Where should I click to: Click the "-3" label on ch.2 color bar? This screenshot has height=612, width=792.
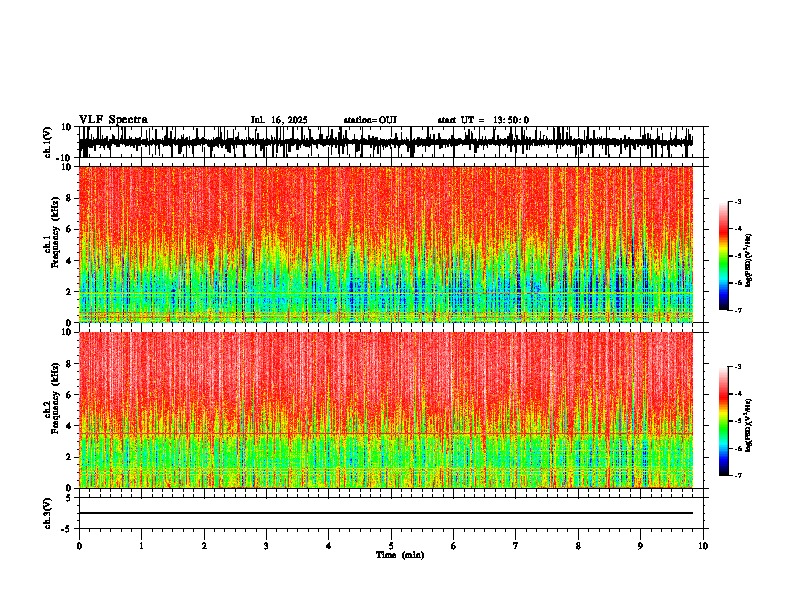click(x=738, y=367)
